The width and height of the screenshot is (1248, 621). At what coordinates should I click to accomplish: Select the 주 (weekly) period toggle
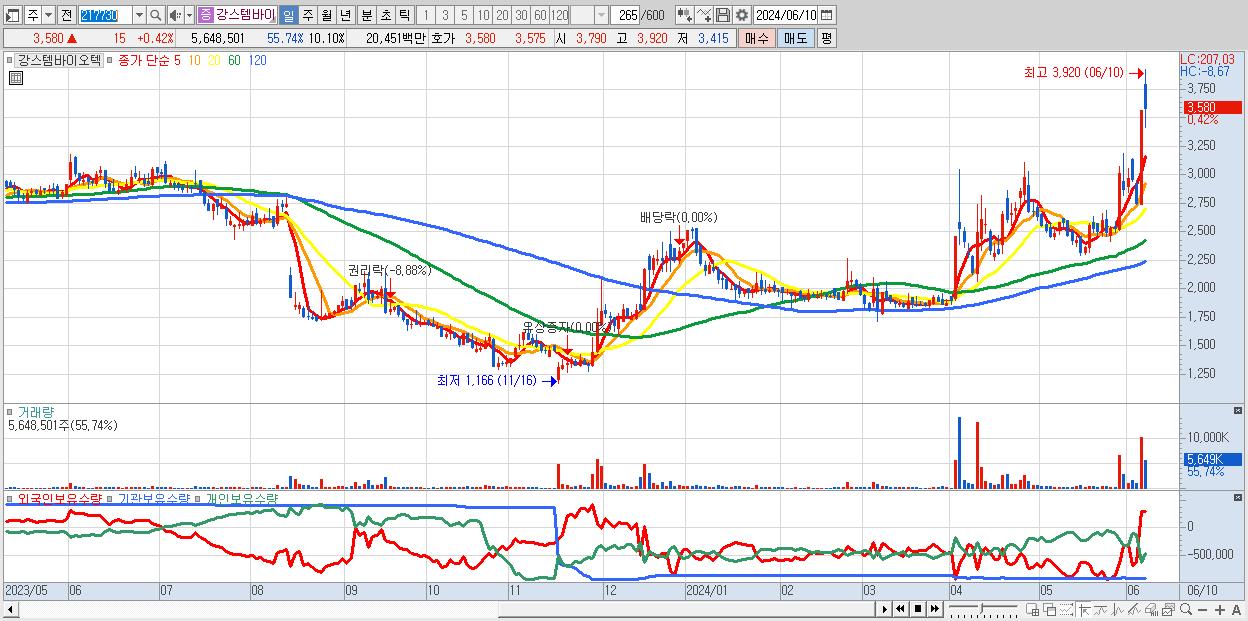(307, 15)
